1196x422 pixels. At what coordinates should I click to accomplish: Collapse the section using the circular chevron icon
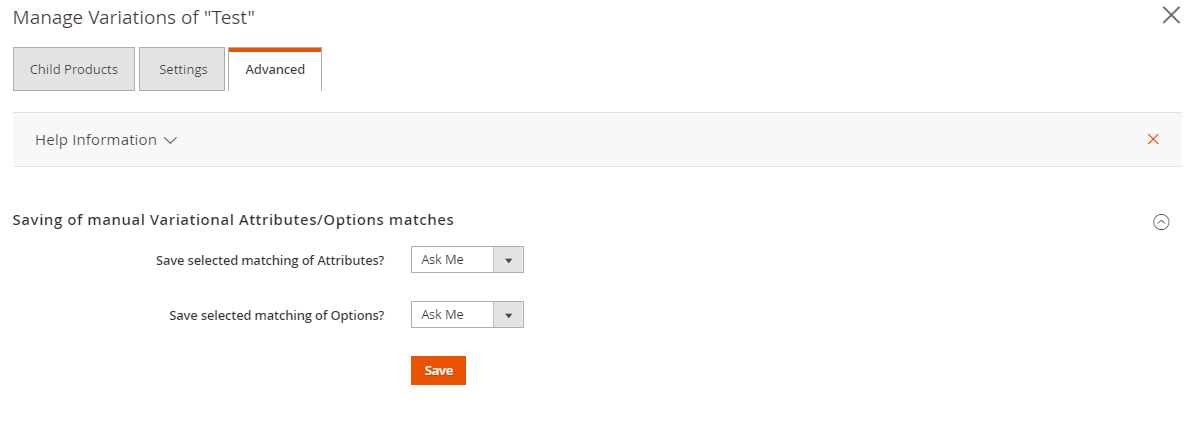pyautogui.click(x=1161, y=223)
